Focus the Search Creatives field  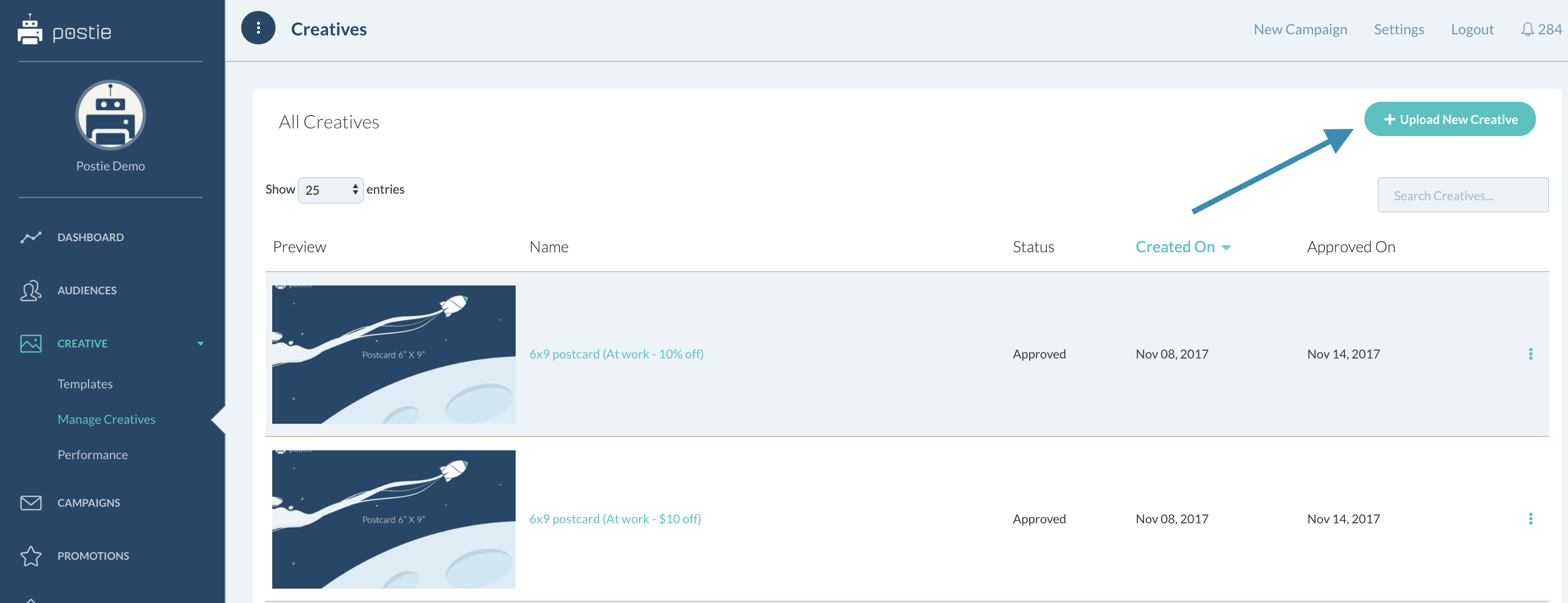click(x=1463, y=195)
